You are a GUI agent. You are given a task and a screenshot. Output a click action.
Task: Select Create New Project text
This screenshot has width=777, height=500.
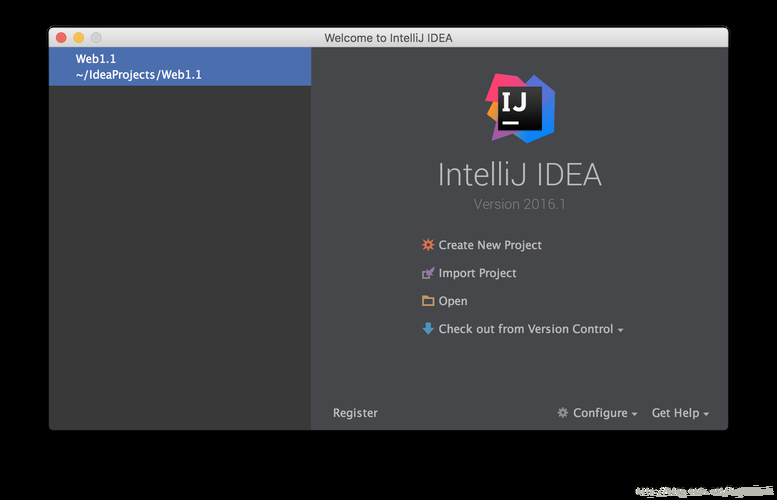[490, 245]
